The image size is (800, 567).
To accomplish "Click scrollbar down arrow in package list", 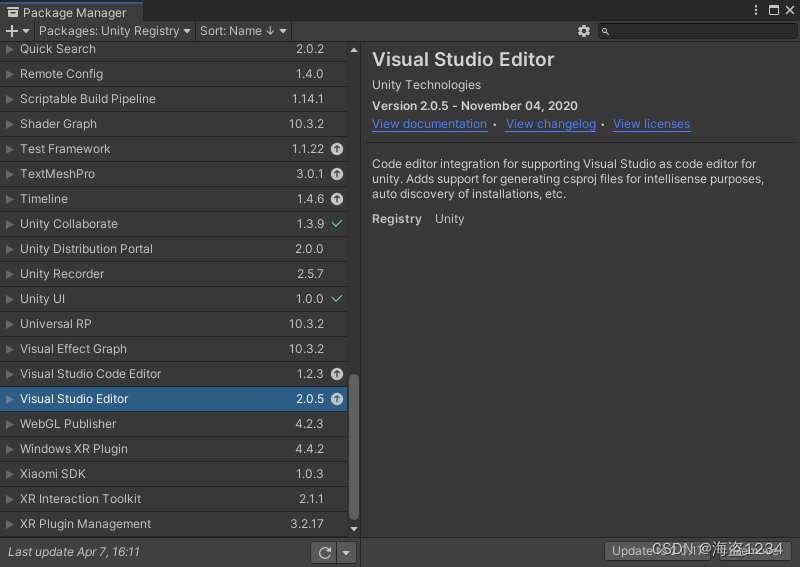I will 354,529.
